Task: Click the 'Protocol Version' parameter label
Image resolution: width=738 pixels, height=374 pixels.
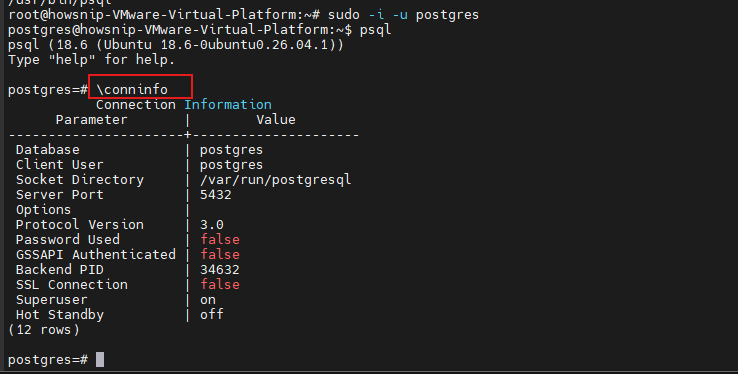Action: pos(80,224)
